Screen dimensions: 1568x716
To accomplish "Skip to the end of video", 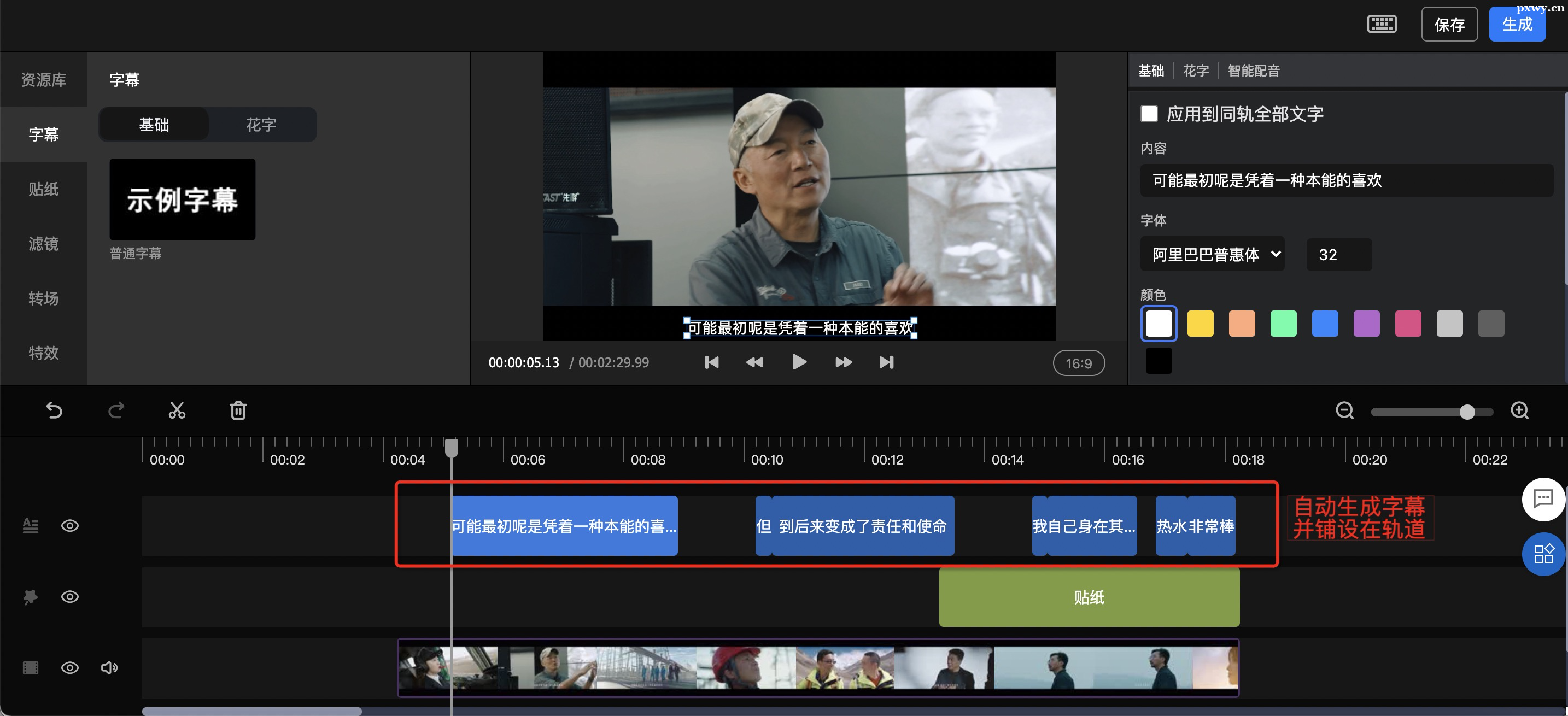I will (886, 362).
